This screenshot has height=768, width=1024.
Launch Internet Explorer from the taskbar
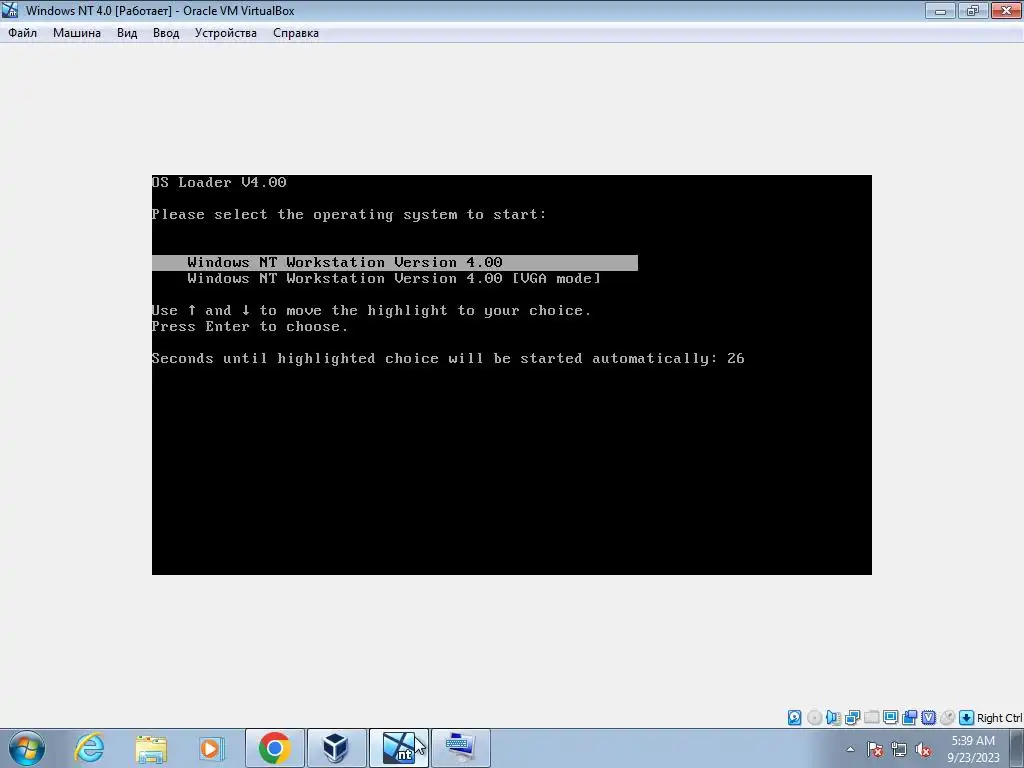click(x=89, y=748)
